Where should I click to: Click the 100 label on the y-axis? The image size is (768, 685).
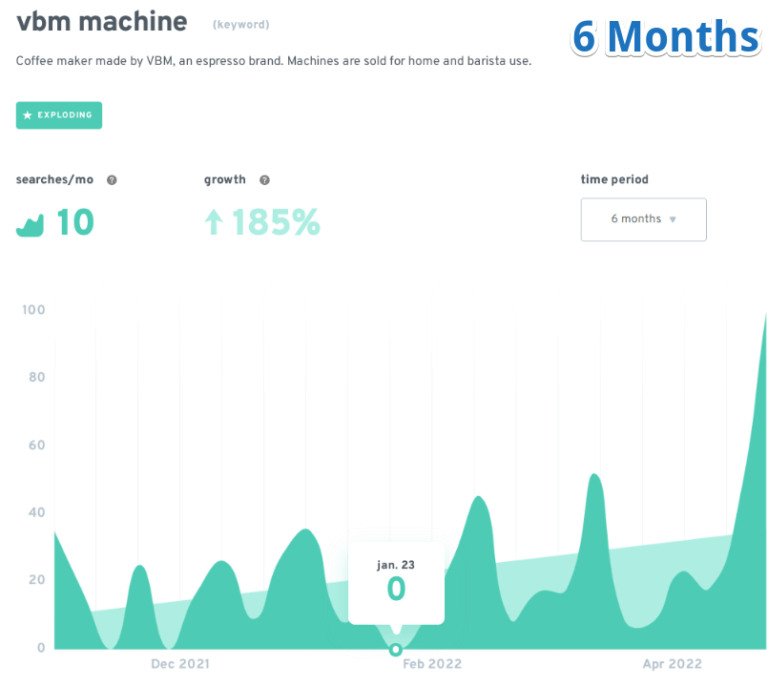(x=33, y=310)
